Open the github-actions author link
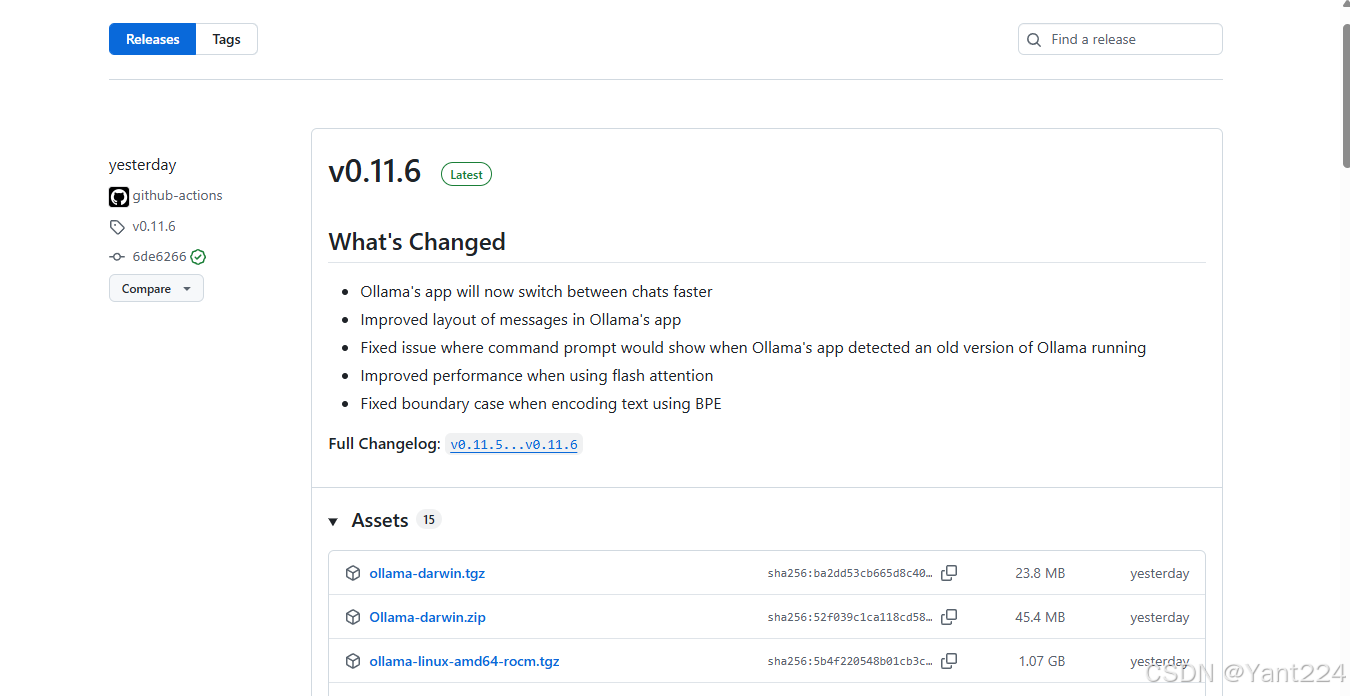Image resolution: width=1350 pixels, height=696 pixels. [x=177, y=196]
